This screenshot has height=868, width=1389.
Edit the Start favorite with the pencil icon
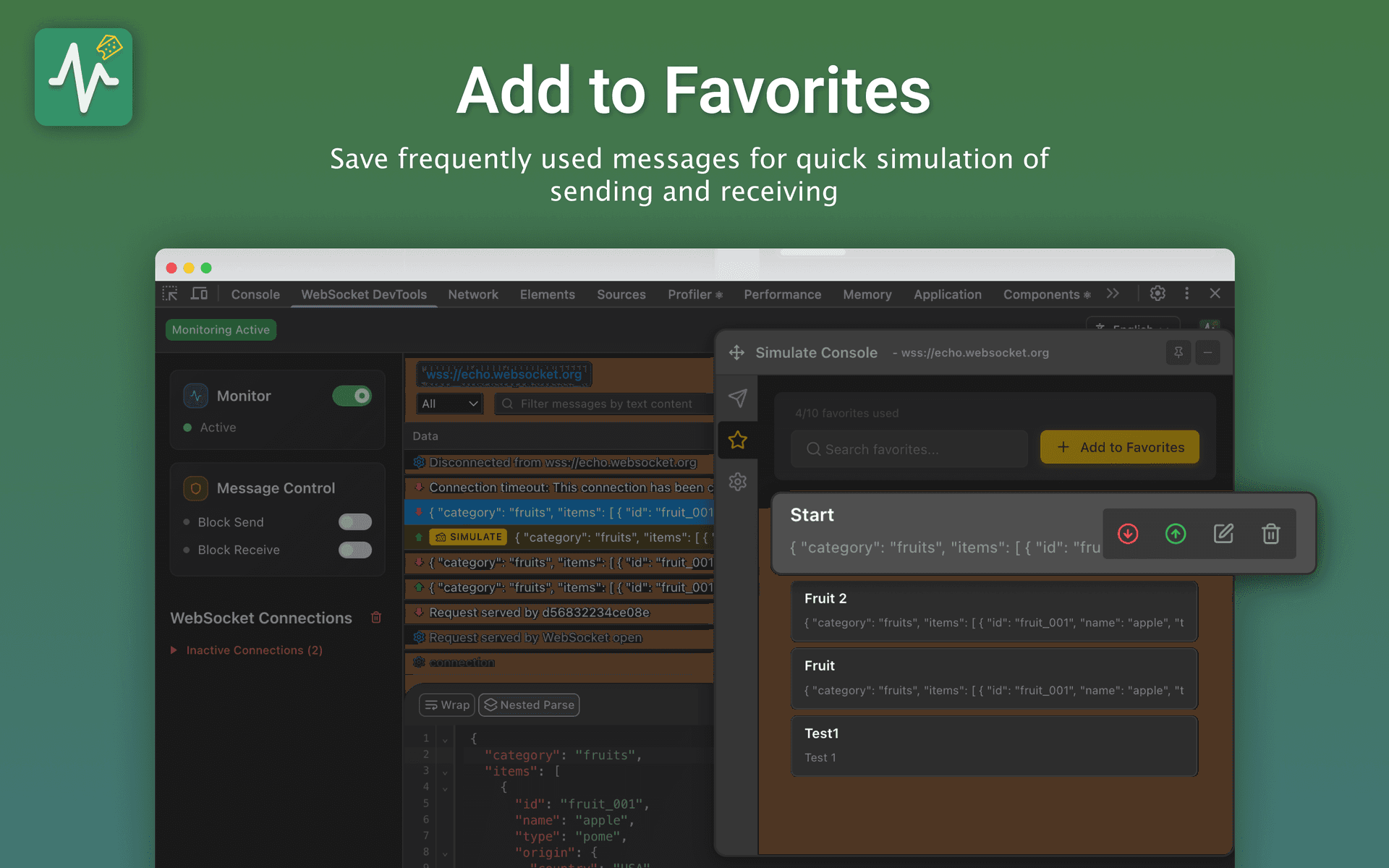point(1223,534)
